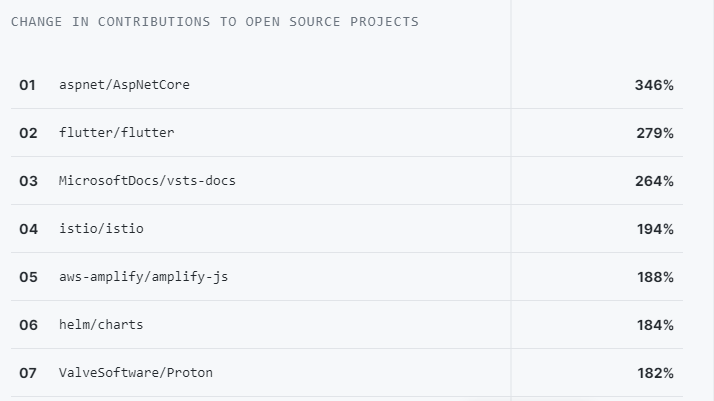Go to aws-amplify/amplify-js repository
Image resolution: width=714 pixels, height=401 pixels.
pyautogui.click(x=143, y=277)
